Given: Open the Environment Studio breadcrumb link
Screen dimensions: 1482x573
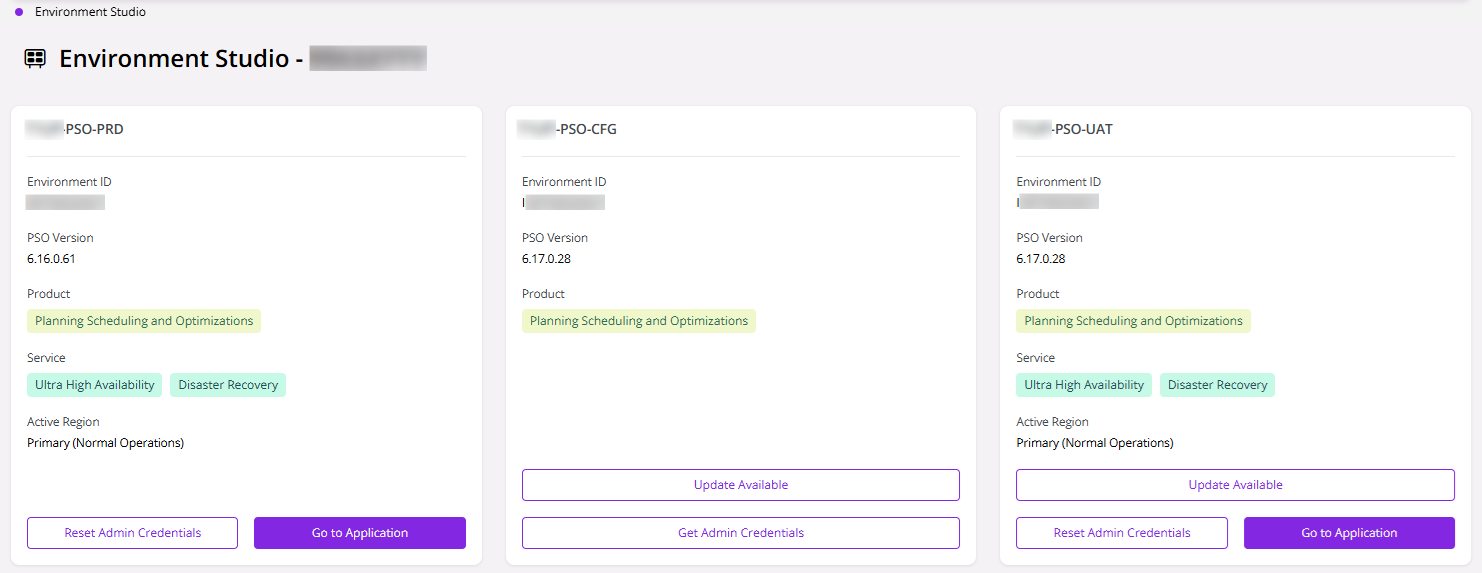Looking at the screenshot, I should [90, 12].
